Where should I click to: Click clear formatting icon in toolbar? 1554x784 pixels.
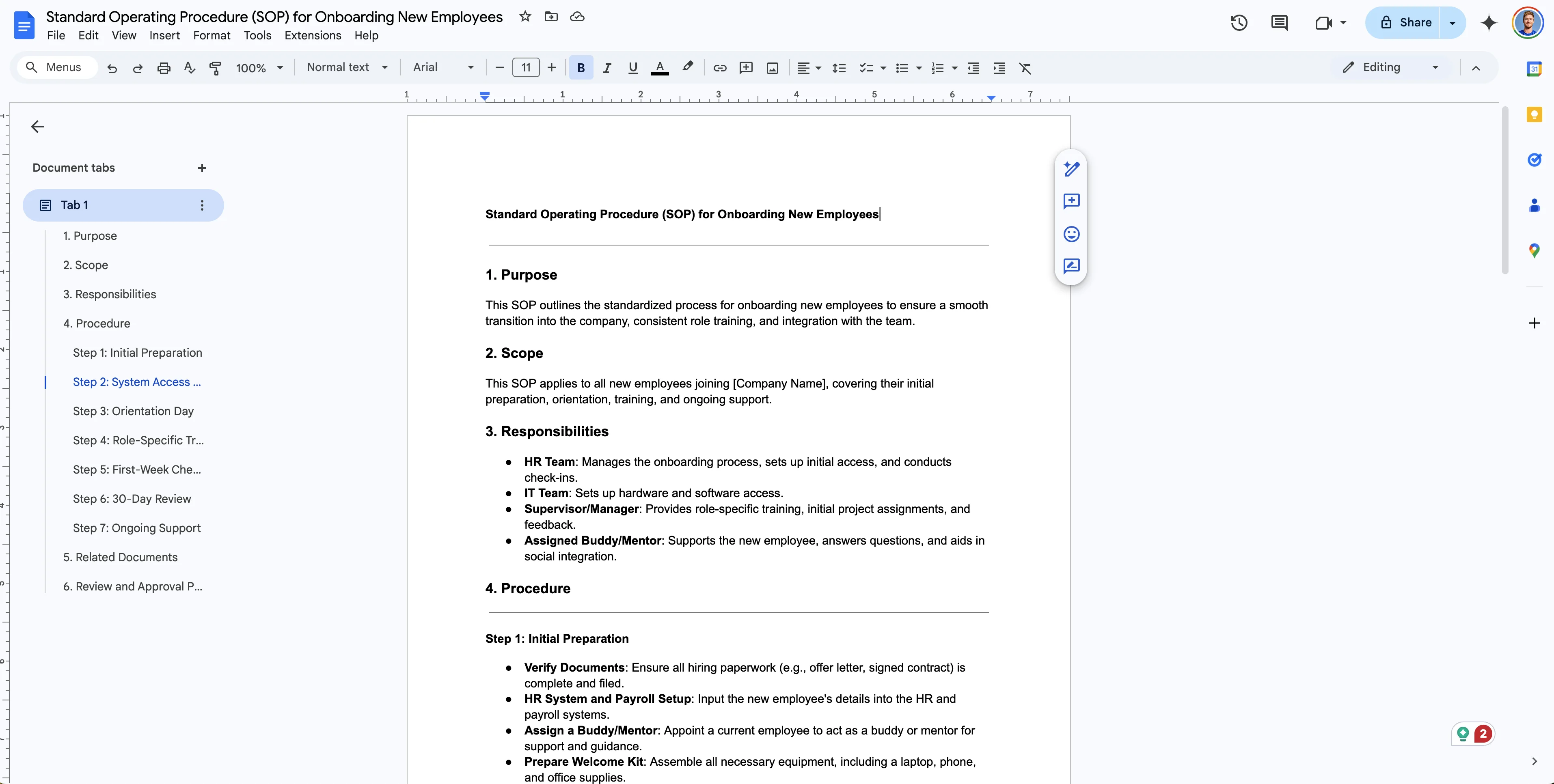(x=1025, y=68)
